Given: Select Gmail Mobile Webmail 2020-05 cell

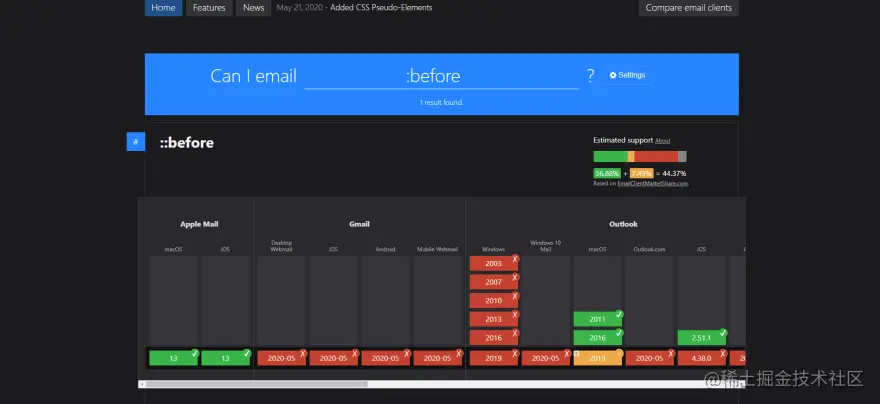Looking at the screenshot, I should point(438,358).
